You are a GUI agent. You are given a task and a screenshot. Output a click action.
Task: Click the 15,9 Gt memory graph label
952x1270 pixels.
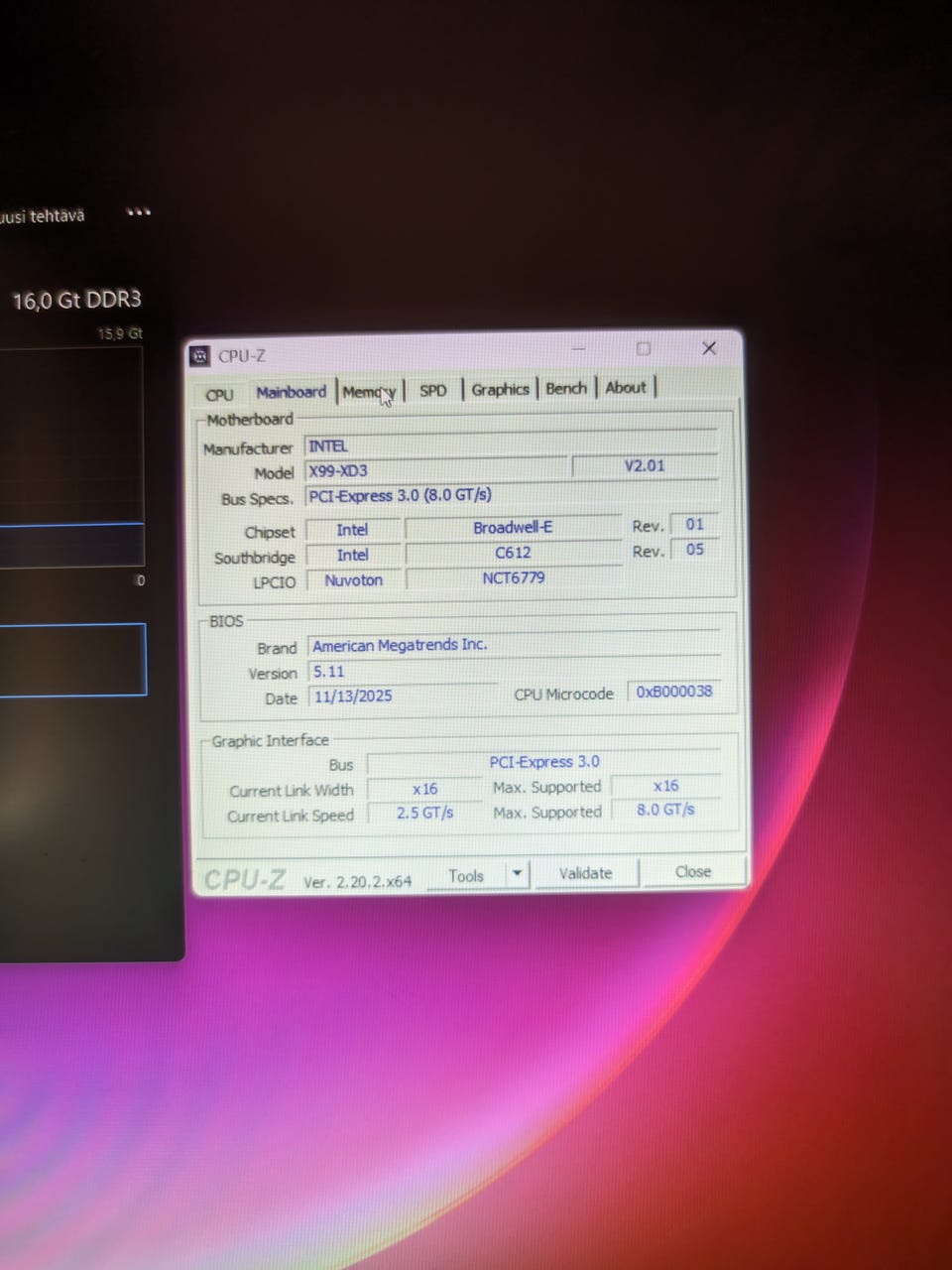click(119, 334)
